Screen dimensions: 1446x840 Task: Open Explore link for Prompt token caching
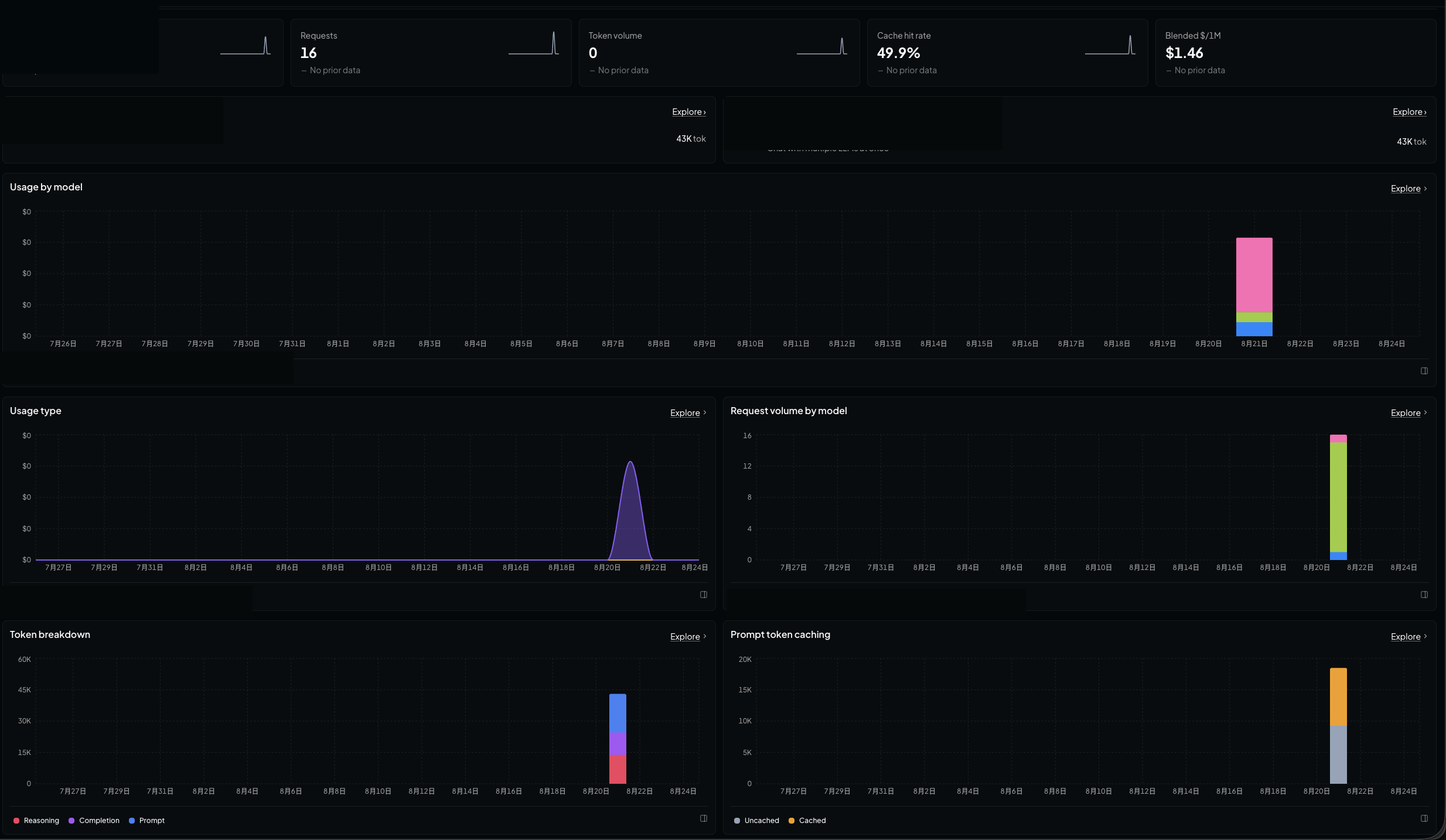pos(1409,637)
